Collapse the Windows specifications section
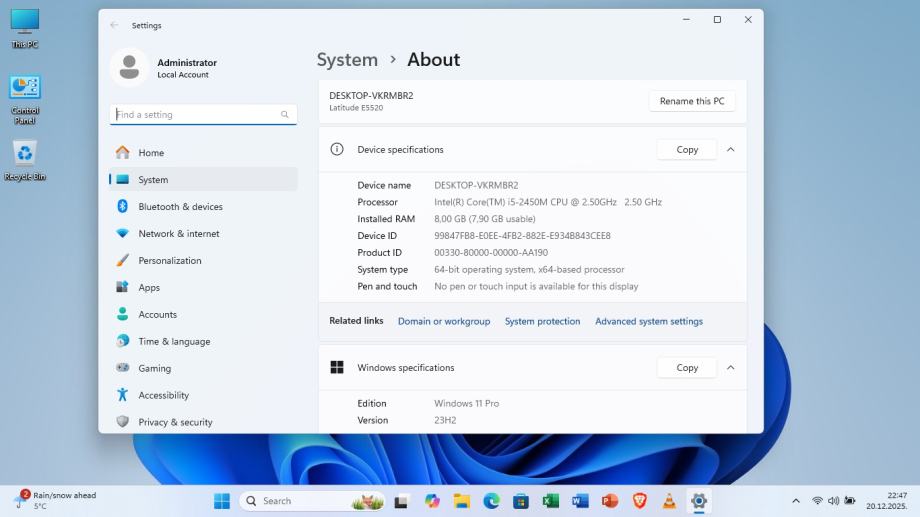The width and height of the screenshot is (920, 517). click(x=730, y=368)
